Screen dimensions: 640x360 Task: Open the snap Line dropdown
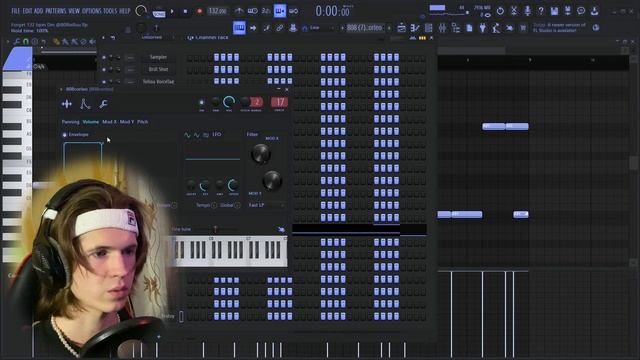tap(319, 28)
